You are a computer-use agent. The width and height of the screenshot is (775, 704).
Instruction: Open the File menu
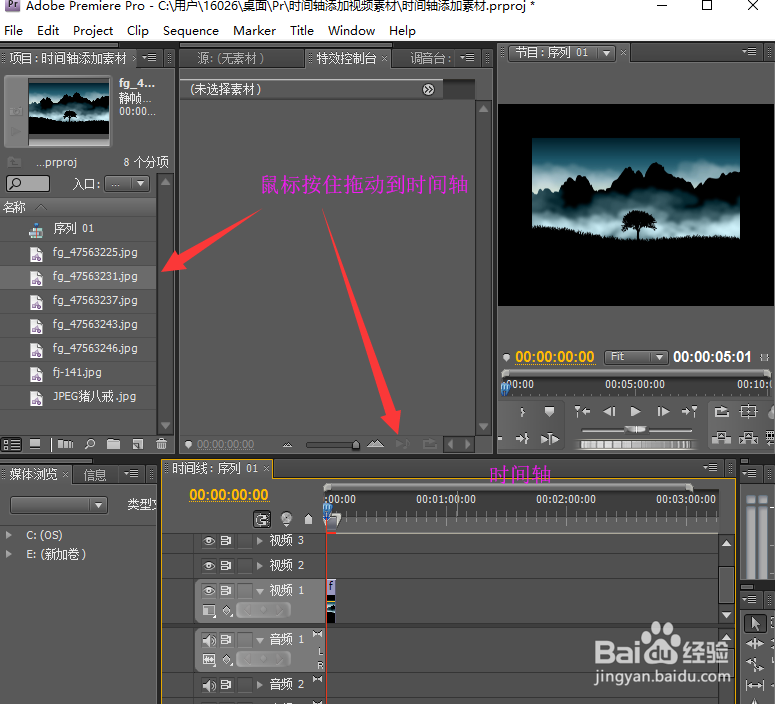pos(13,31)
